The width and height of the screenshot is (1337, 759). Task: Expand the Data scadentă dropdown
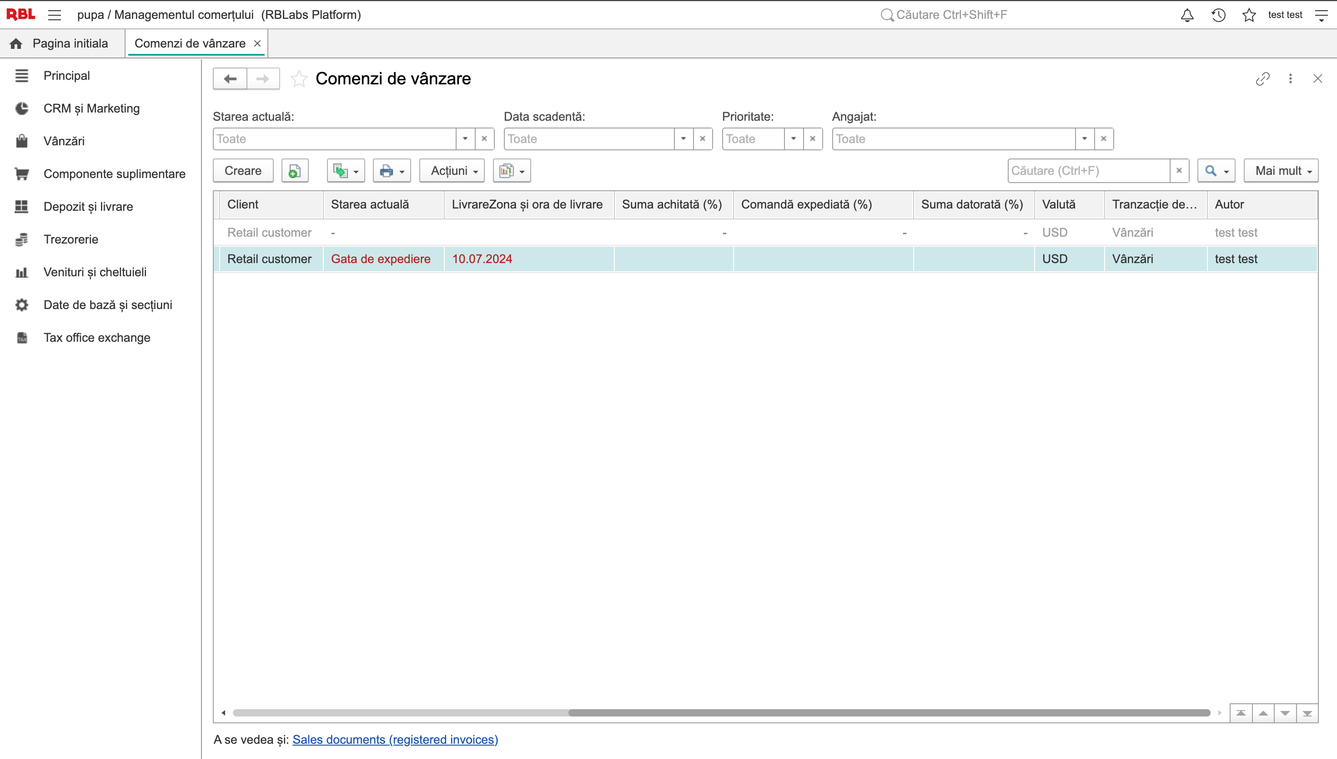coord(683,139)
